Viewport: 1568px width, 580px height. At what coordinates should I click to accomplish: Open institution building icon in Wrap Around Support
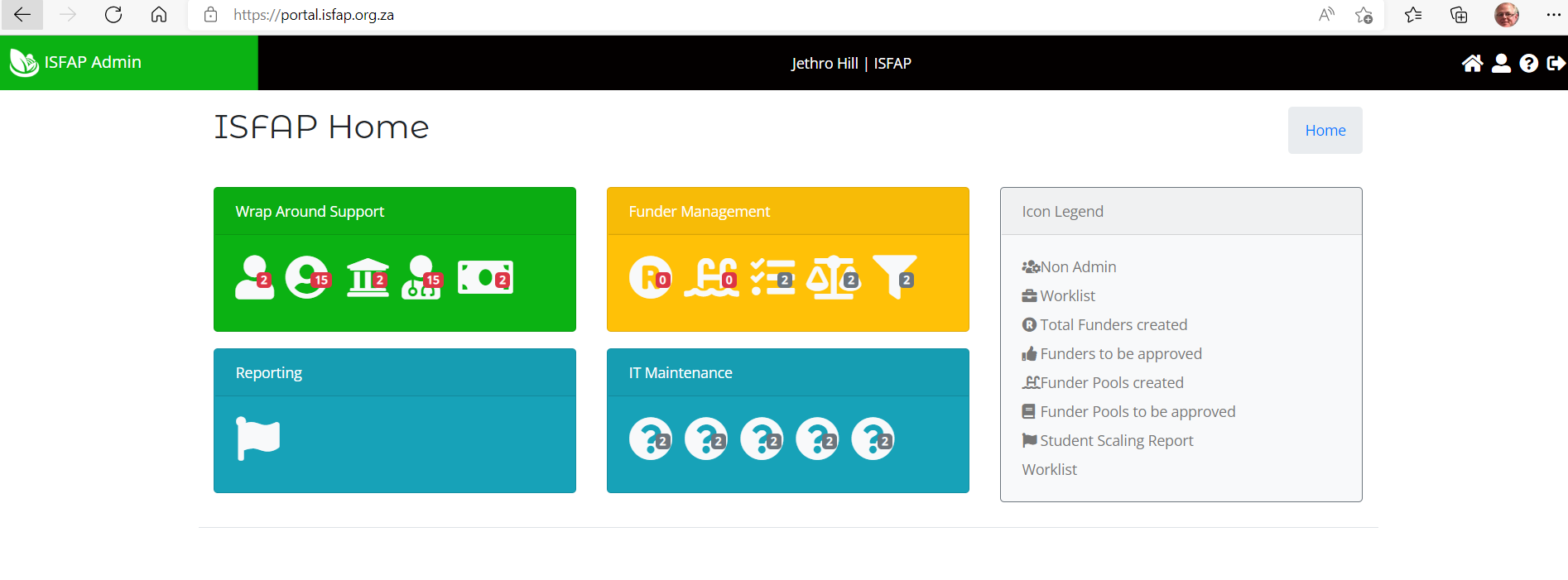pos(368,277)
